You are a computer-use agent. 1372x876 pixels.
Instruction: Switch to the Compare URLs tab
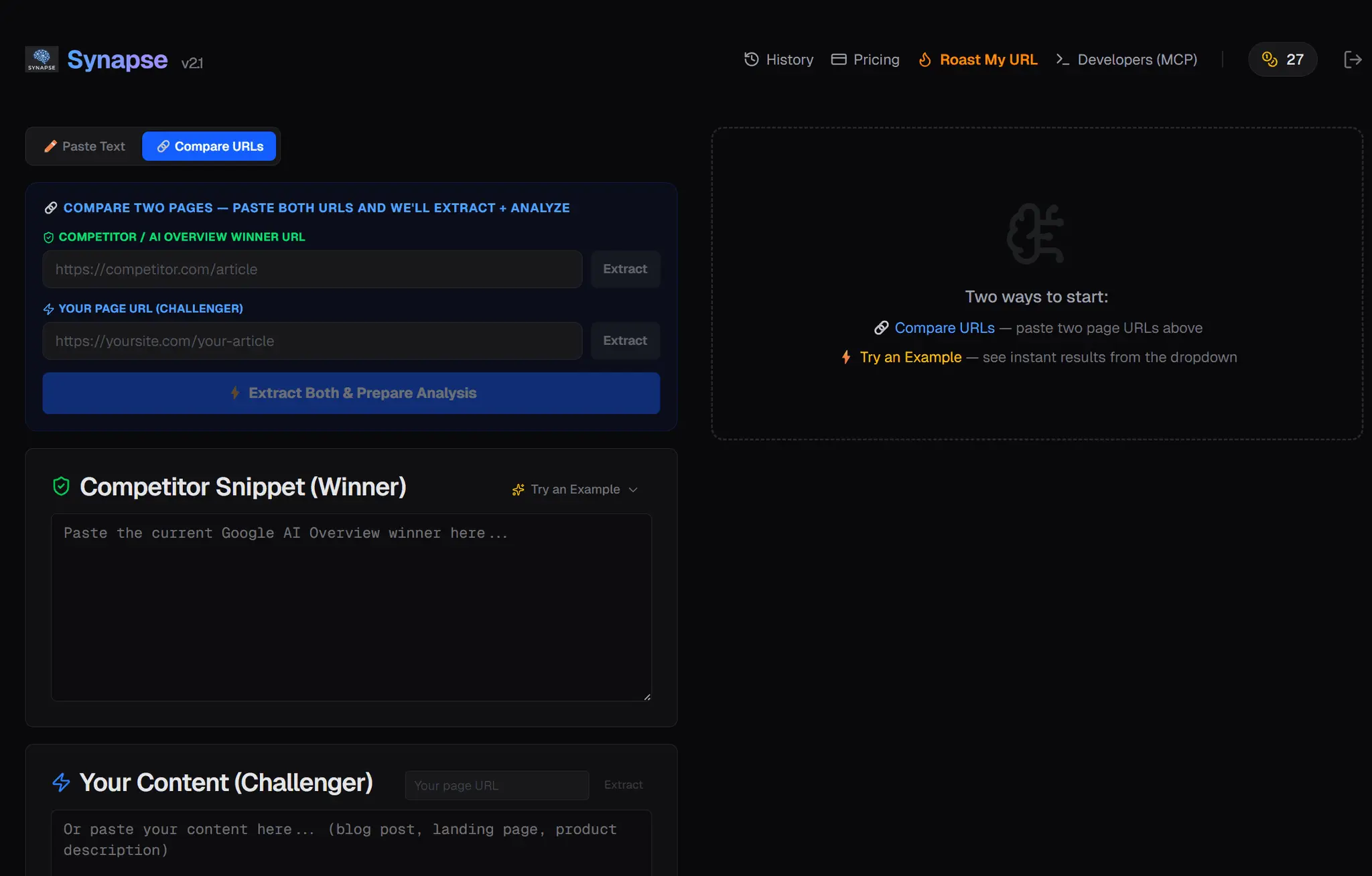[x=209, y=146]
